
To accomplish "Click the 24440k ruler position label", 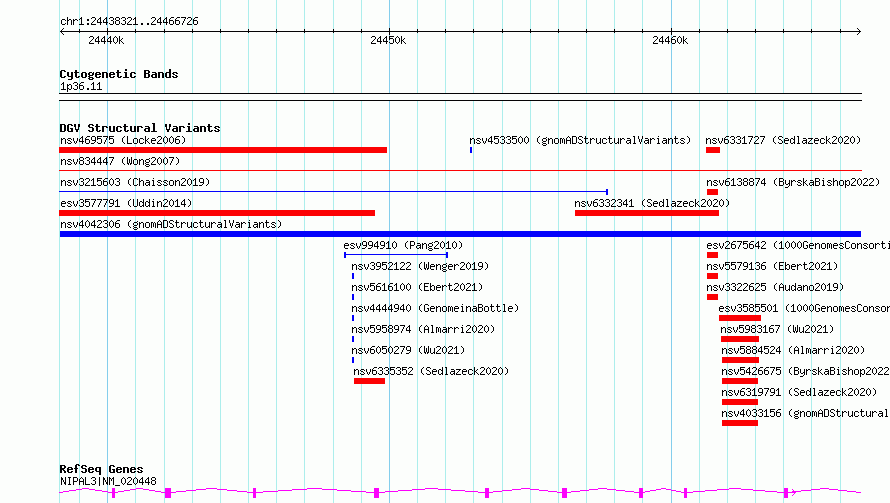I will (106, 40).
